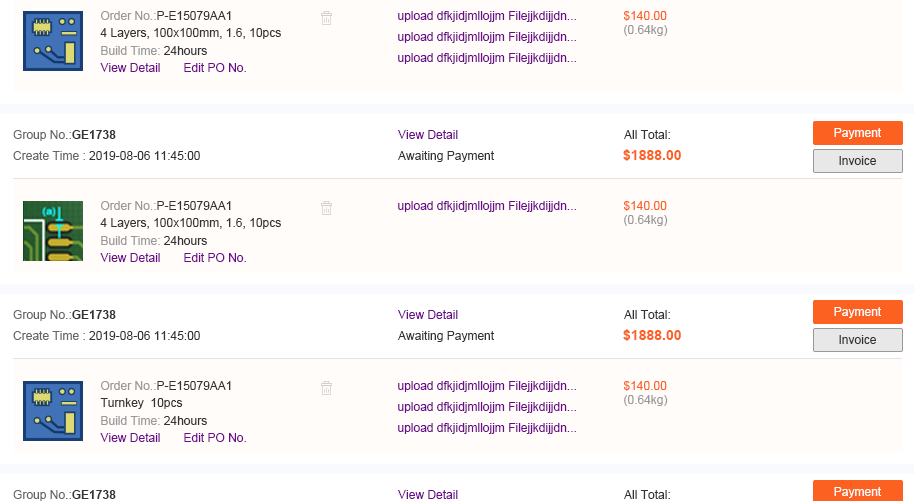Click the blue PCB thumbnail of the Turnkey order
The height and width of the screenshot is (501, 914).
pos(53,411)
